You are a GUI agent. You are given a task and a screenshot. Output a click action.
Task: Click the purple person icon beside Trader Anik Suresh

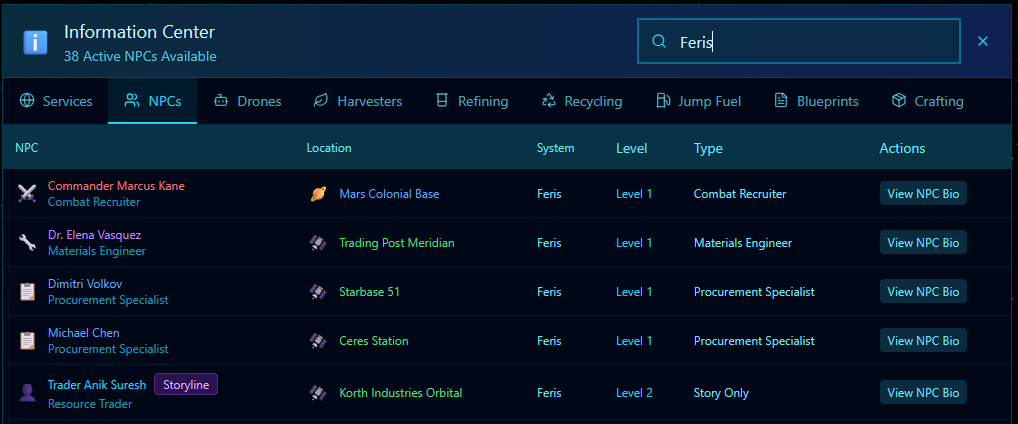coord(27,392)
